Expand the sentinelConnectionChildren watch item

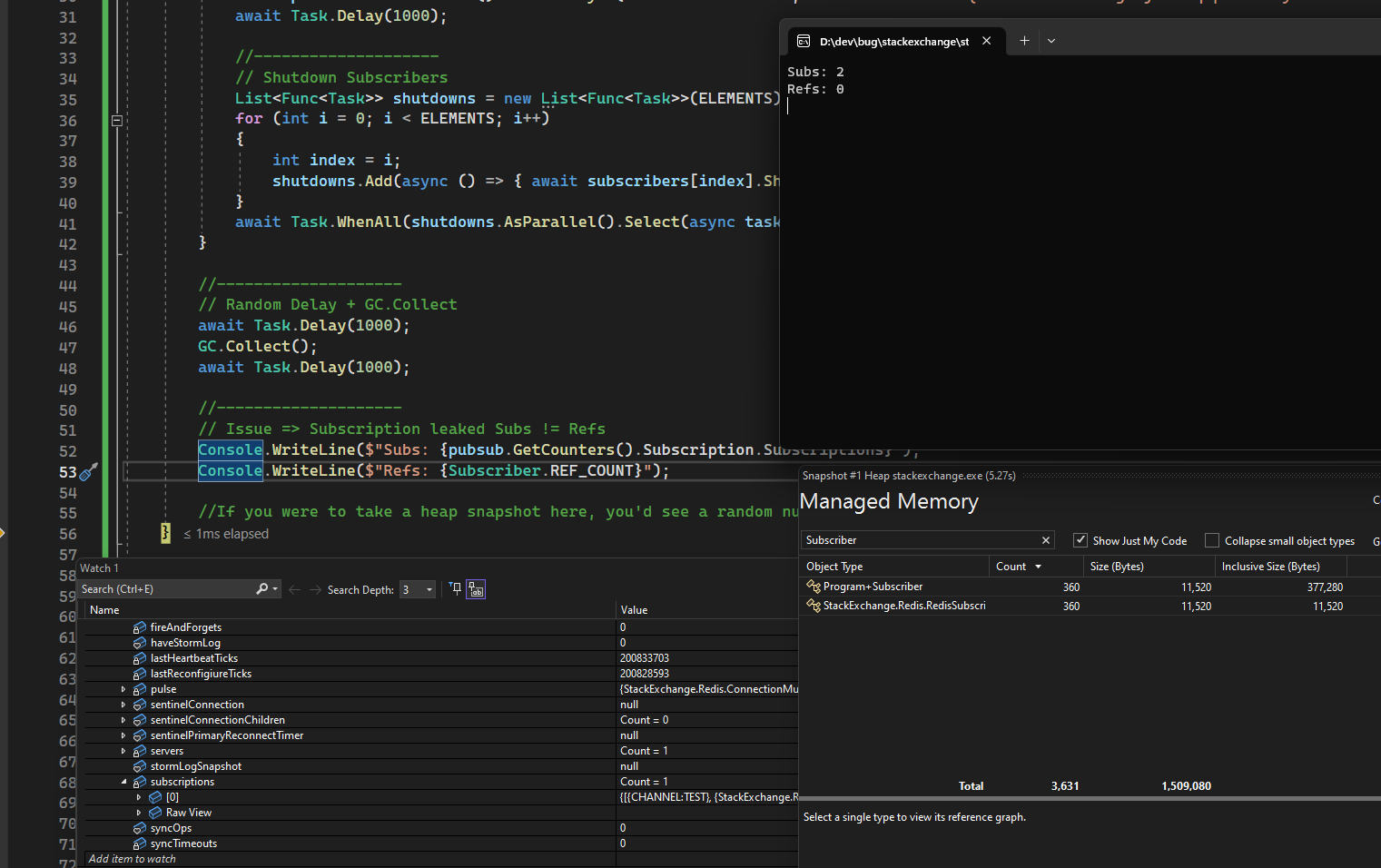[123, 720]
